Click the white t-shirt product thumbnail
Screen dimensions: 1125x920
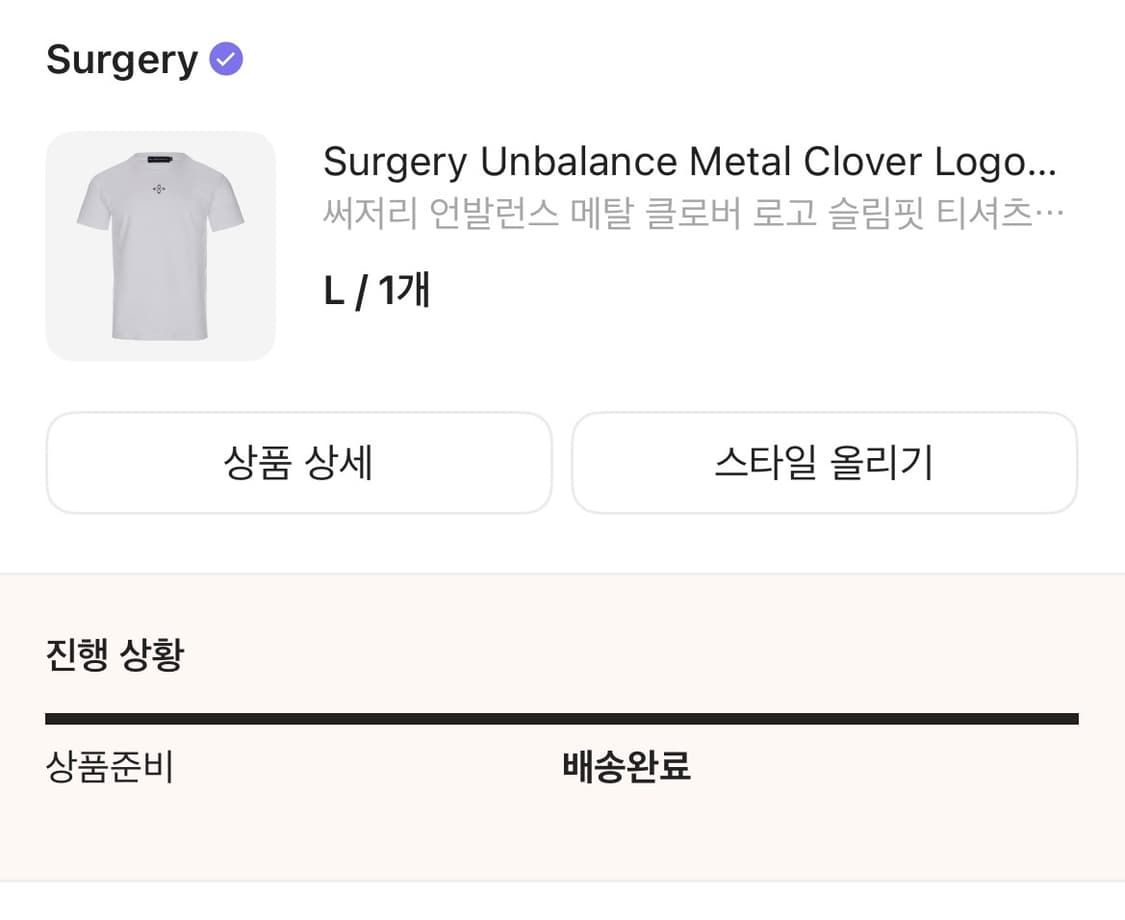(160, 245)
